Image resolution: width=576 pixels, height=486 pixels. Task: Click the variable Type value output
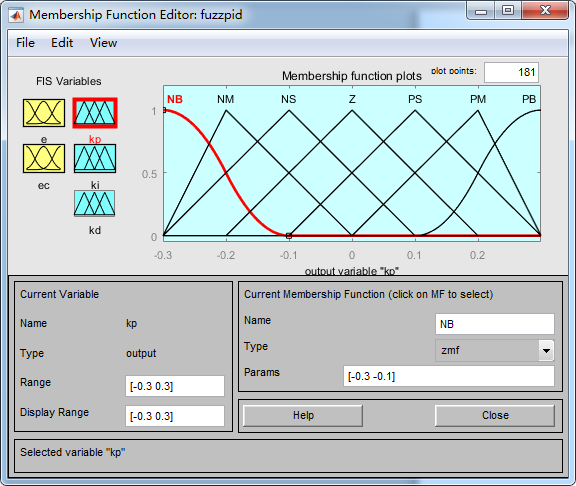(141, 353)
